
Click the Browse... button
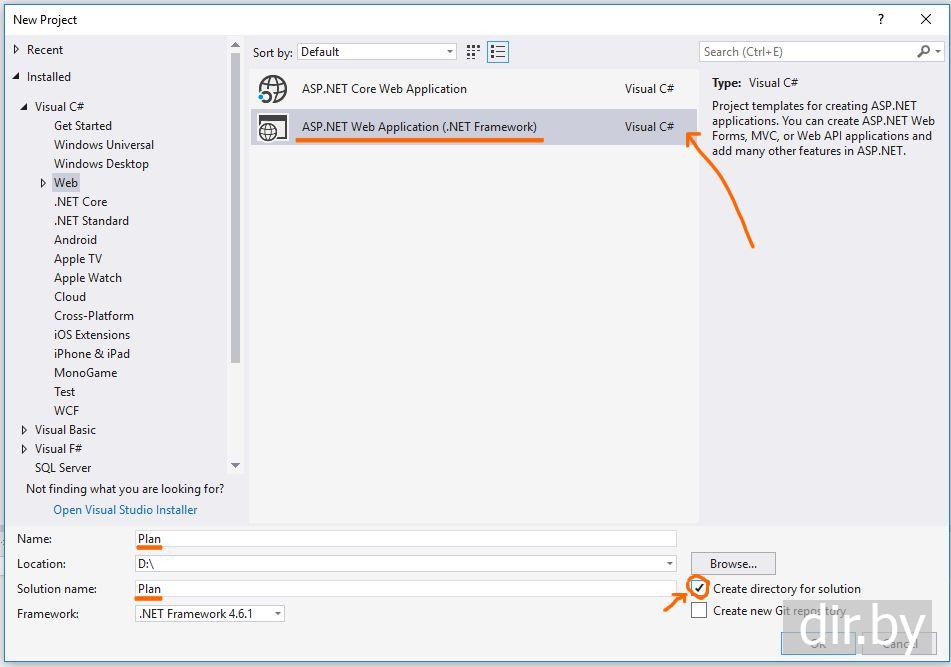tap(733, 563)
